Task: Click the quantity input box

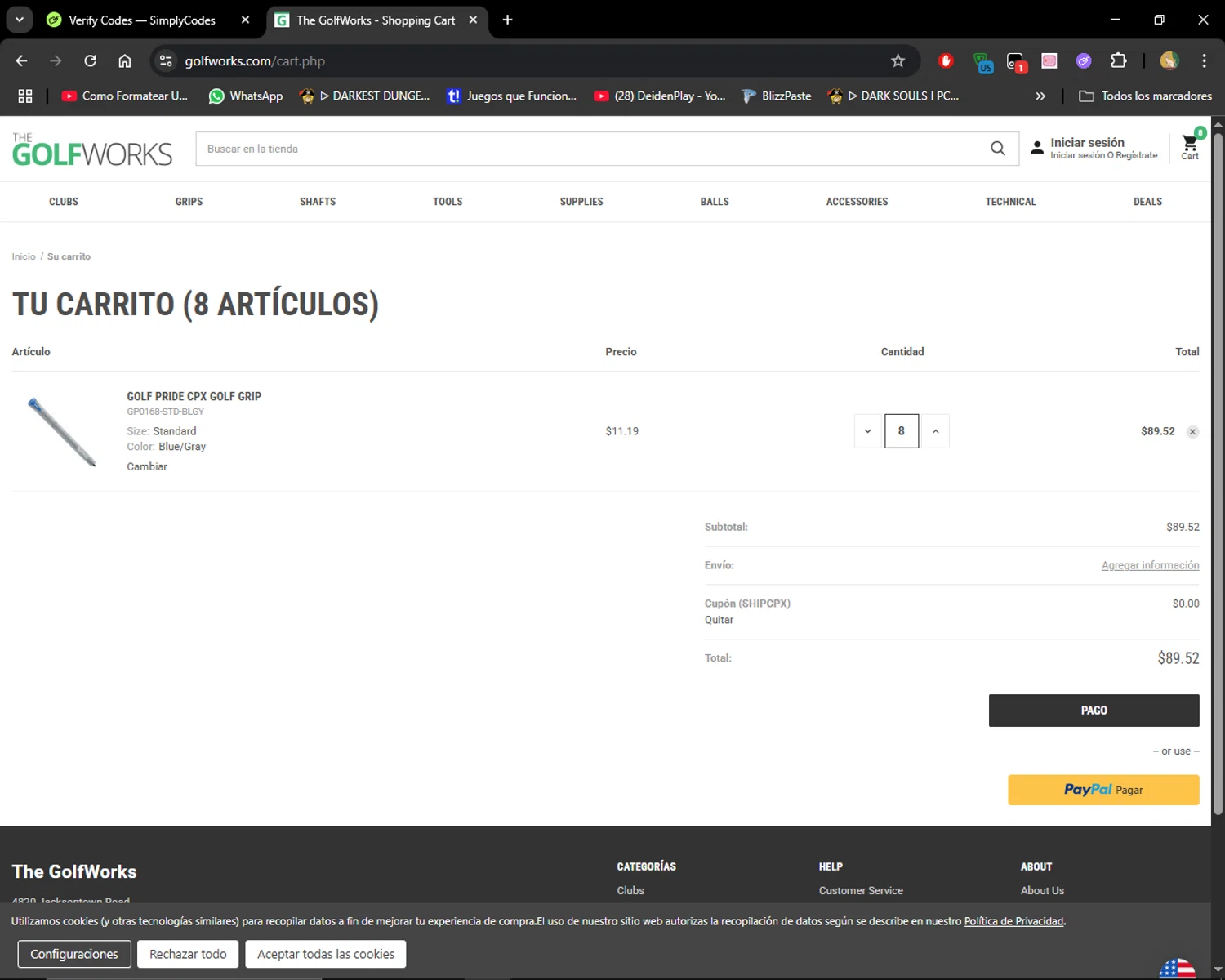Action: [902, 431]
